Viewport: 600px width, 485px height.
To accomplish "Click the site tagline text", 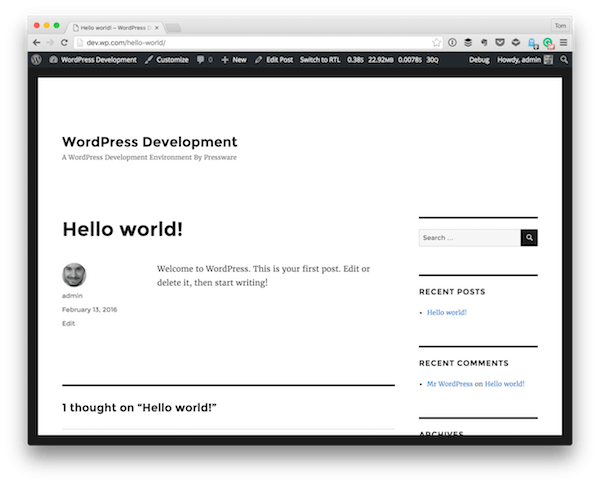I will tap(149, 157).
